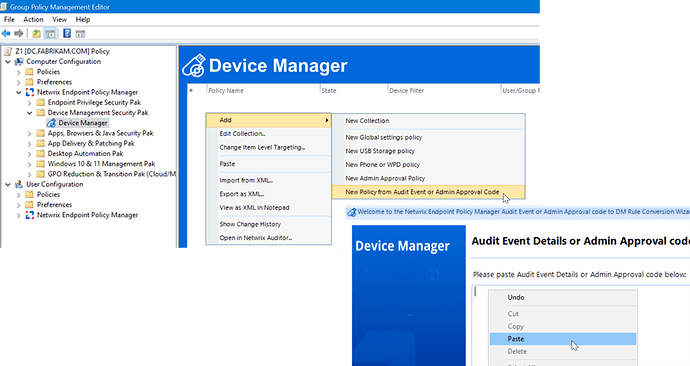Screen dimensions: 690x366
Task: Open the File menu
Action: point(9,19)
